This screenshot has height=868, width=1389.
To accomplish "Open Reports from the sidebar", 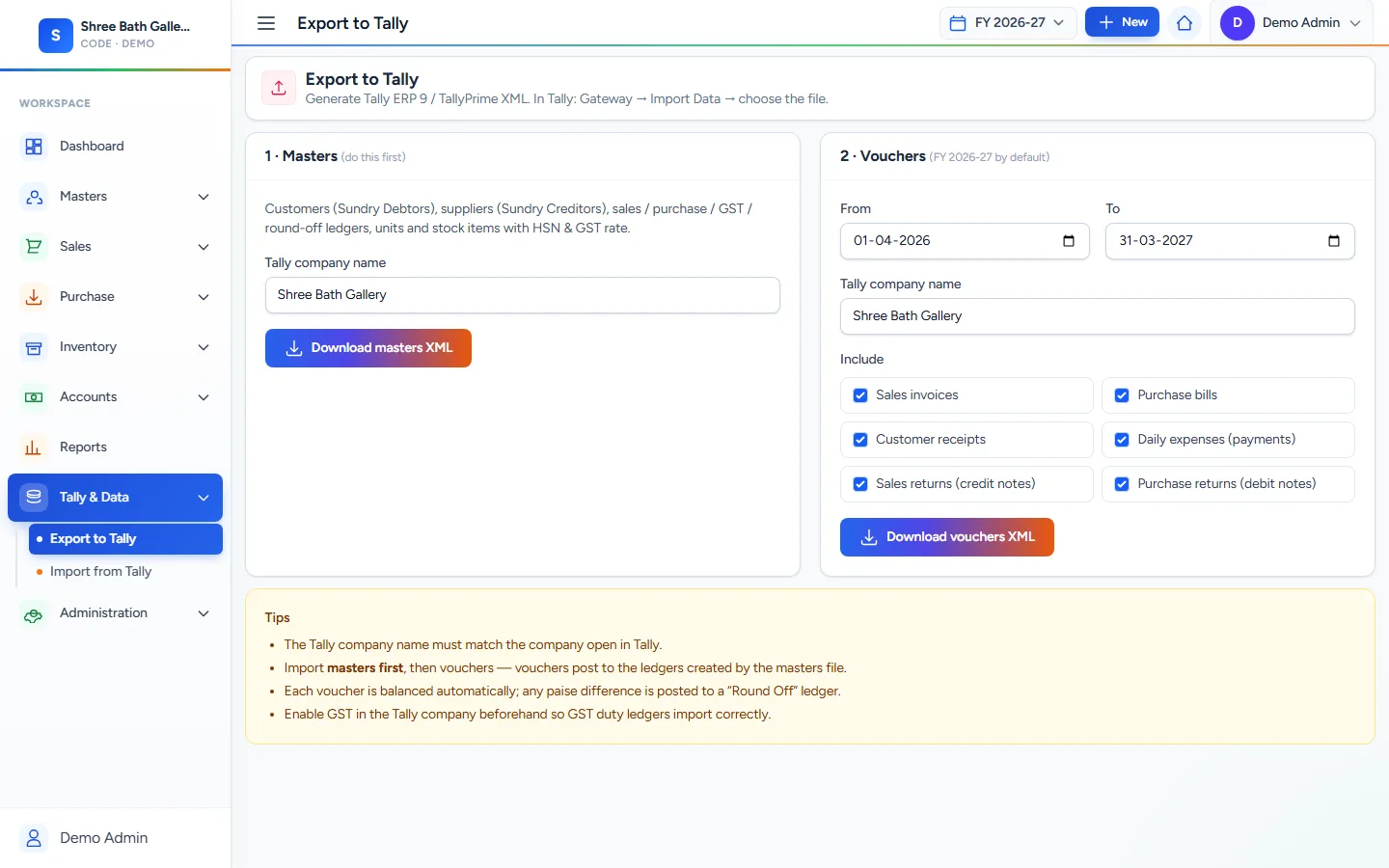I will [x=115, y=448].
